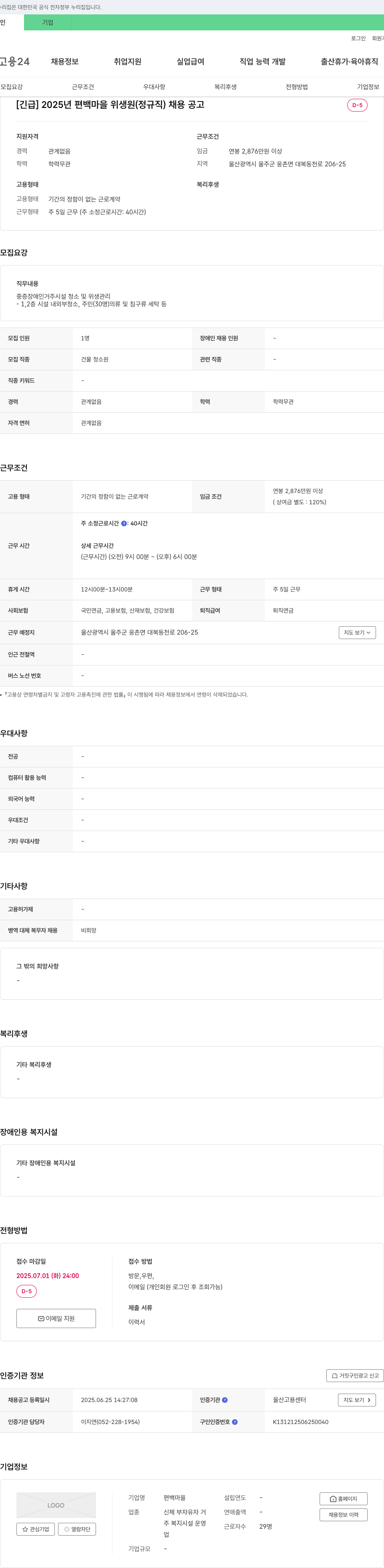This screenshot has height=1568, width=384.
Task: Click the company name 편백마을 in 기업정보
Action: [x=175, y=1498]
